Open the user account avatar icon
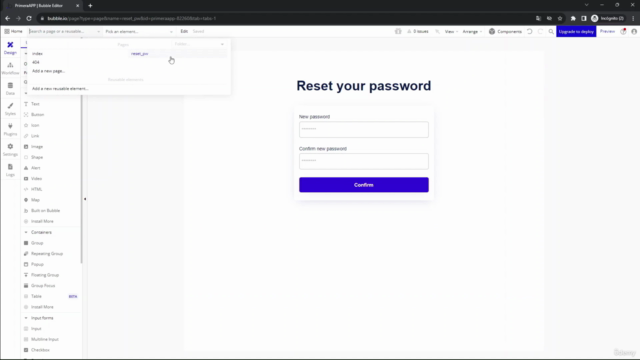Screen dimensions: 640x360 pyautogui.click(x=634, y=31)
